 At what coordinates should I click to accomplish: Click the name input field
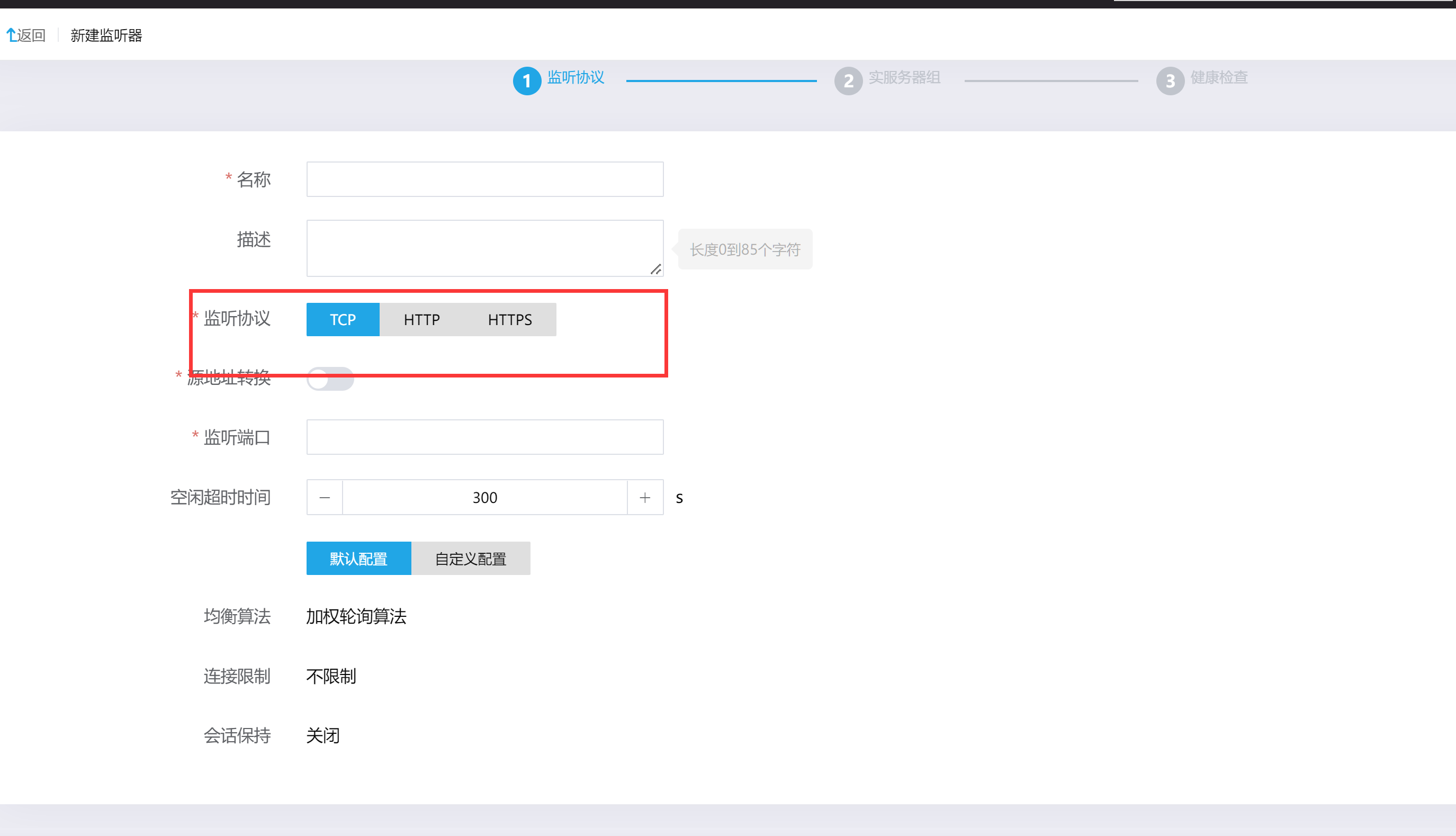(484, 179)
